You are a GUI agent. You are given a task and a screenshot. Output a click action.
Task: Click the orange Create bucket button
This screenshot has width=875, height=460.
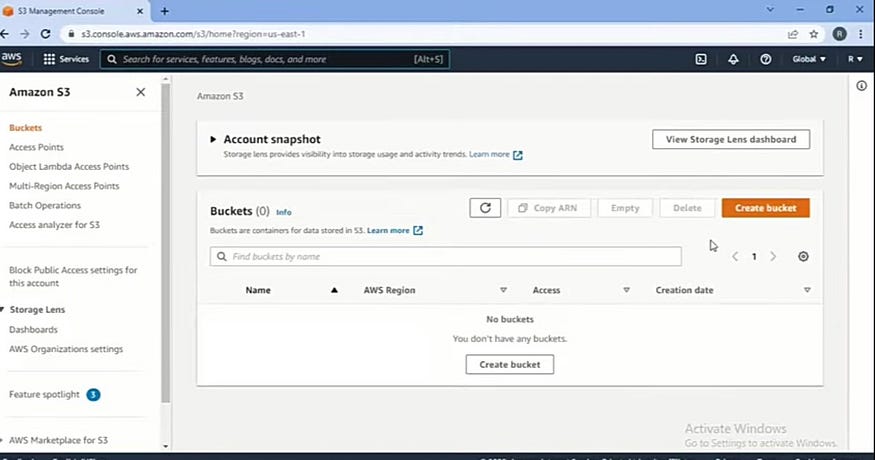click(x=765, y=208)
